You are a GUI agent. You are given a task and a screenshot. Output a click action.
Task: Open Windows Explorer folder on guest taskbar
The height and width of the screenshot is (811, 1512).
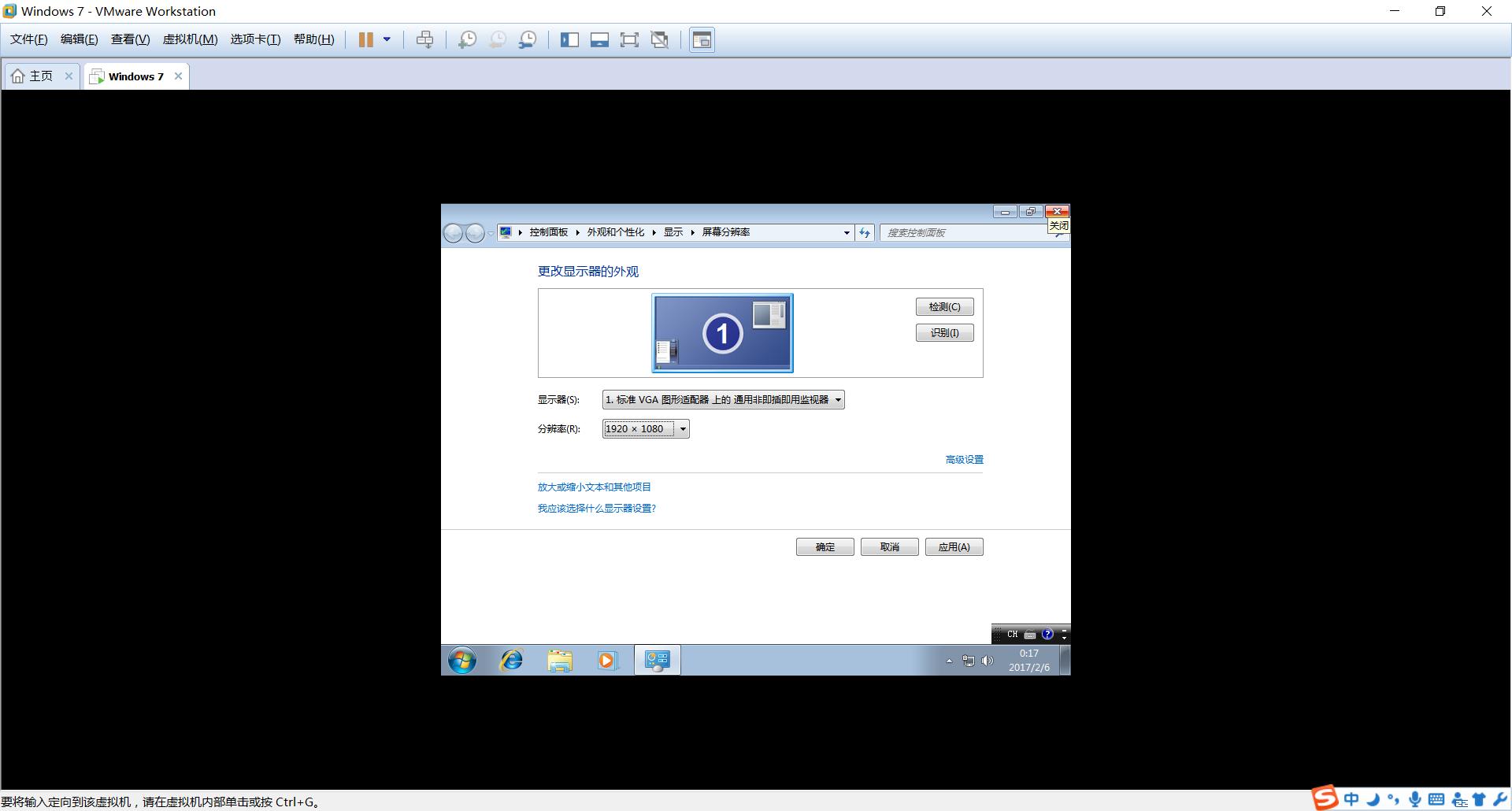(560, 660)
